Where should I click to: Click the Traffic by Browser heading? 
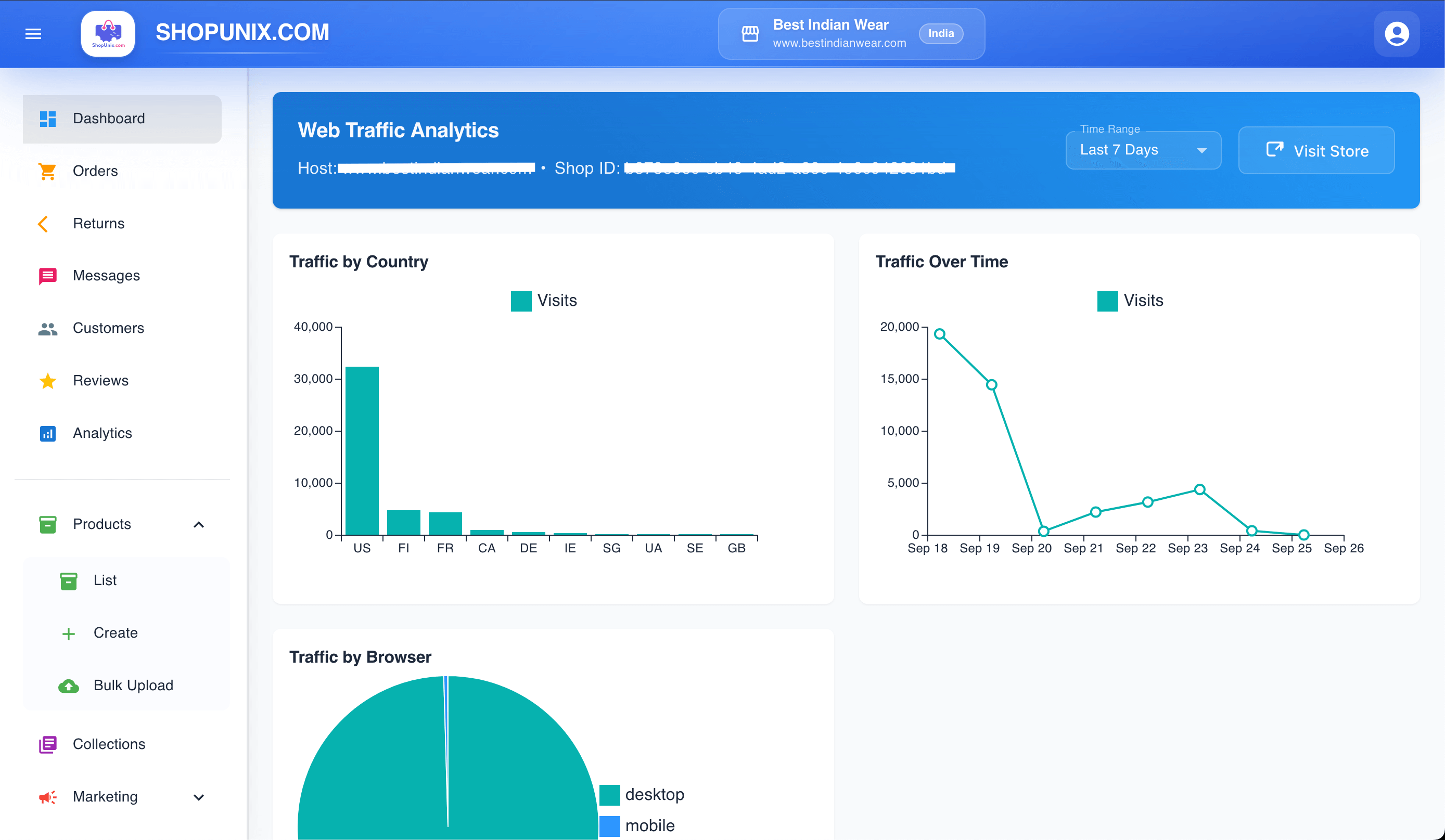(360, 657)
